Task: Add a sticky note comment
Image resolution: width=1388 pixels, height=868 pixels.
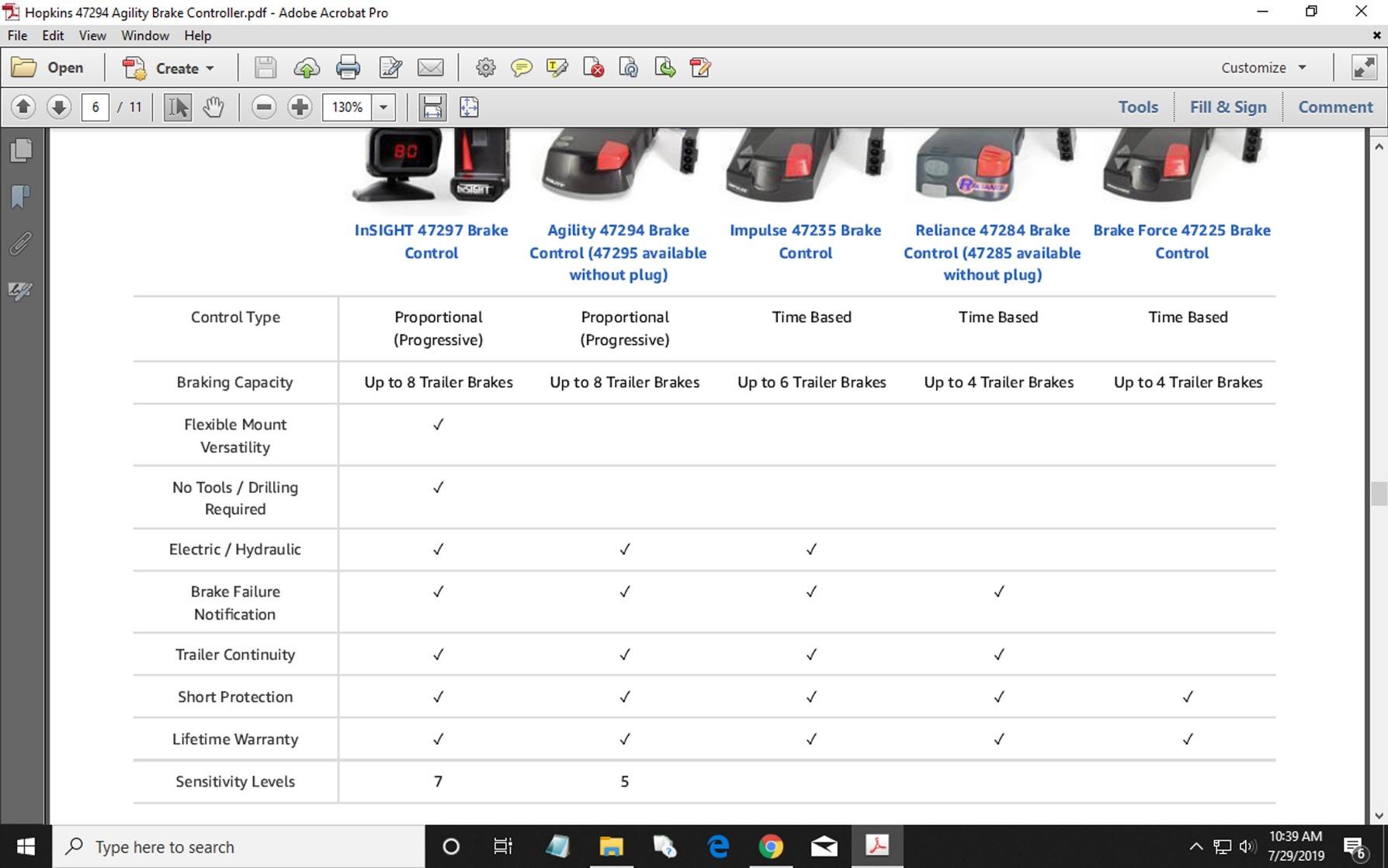Action: 522,68
